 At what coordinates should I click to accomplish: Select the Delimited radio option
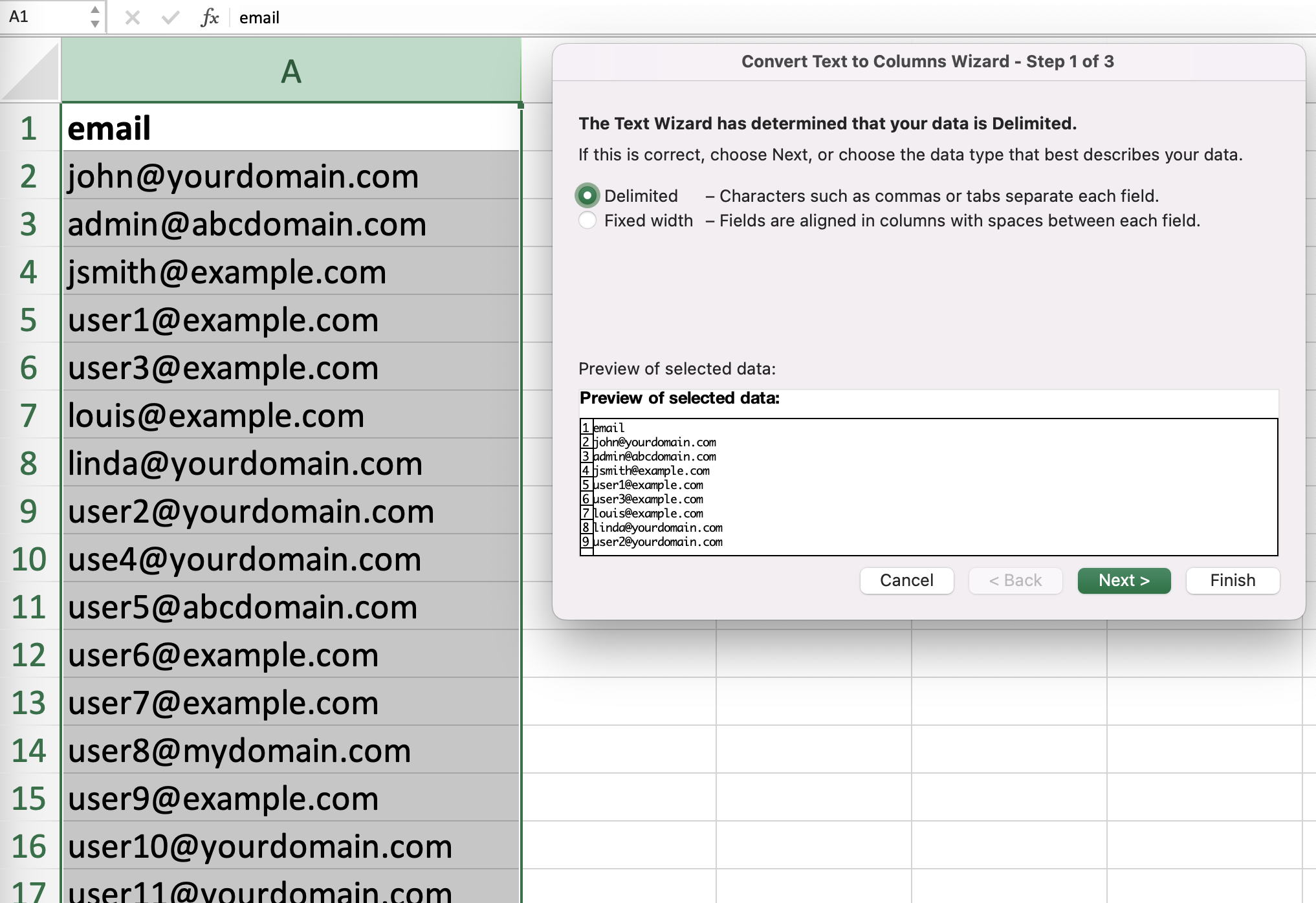(x=587, y=195)
